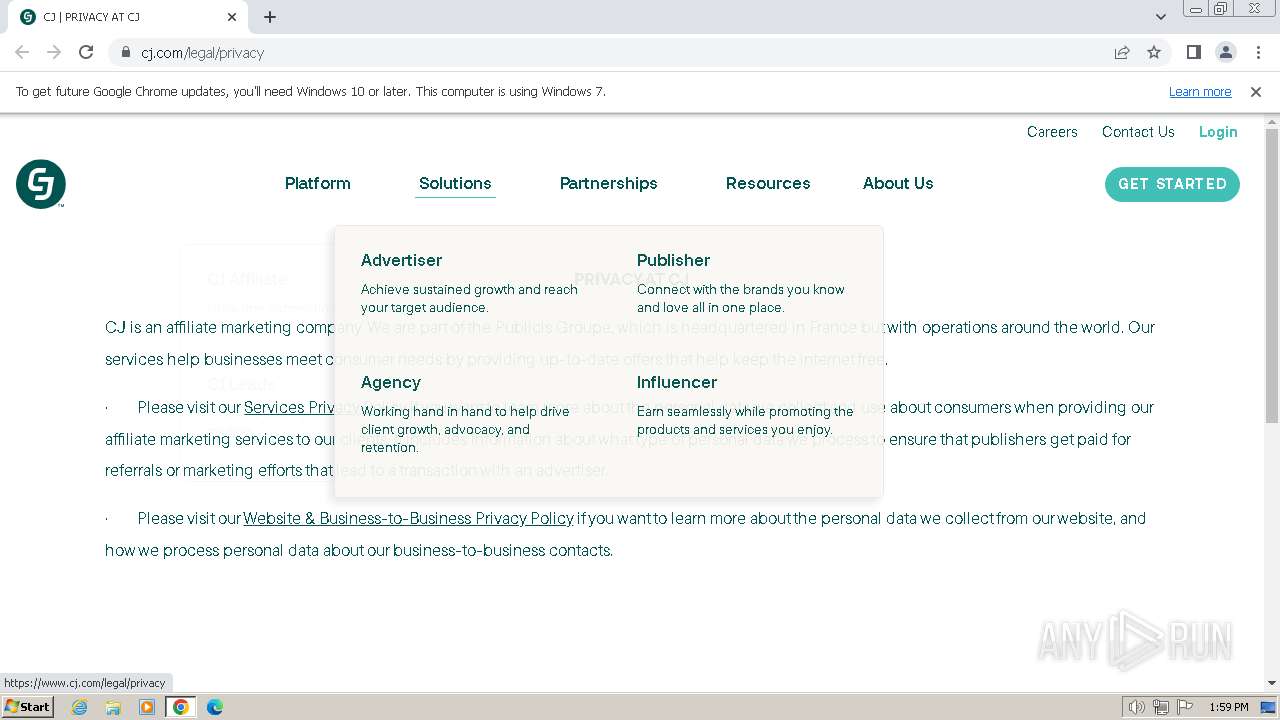Click the taskbar clock showing 1:59 PM
Viewport: 1280px width, 720px height.
tap(1228, 707)
